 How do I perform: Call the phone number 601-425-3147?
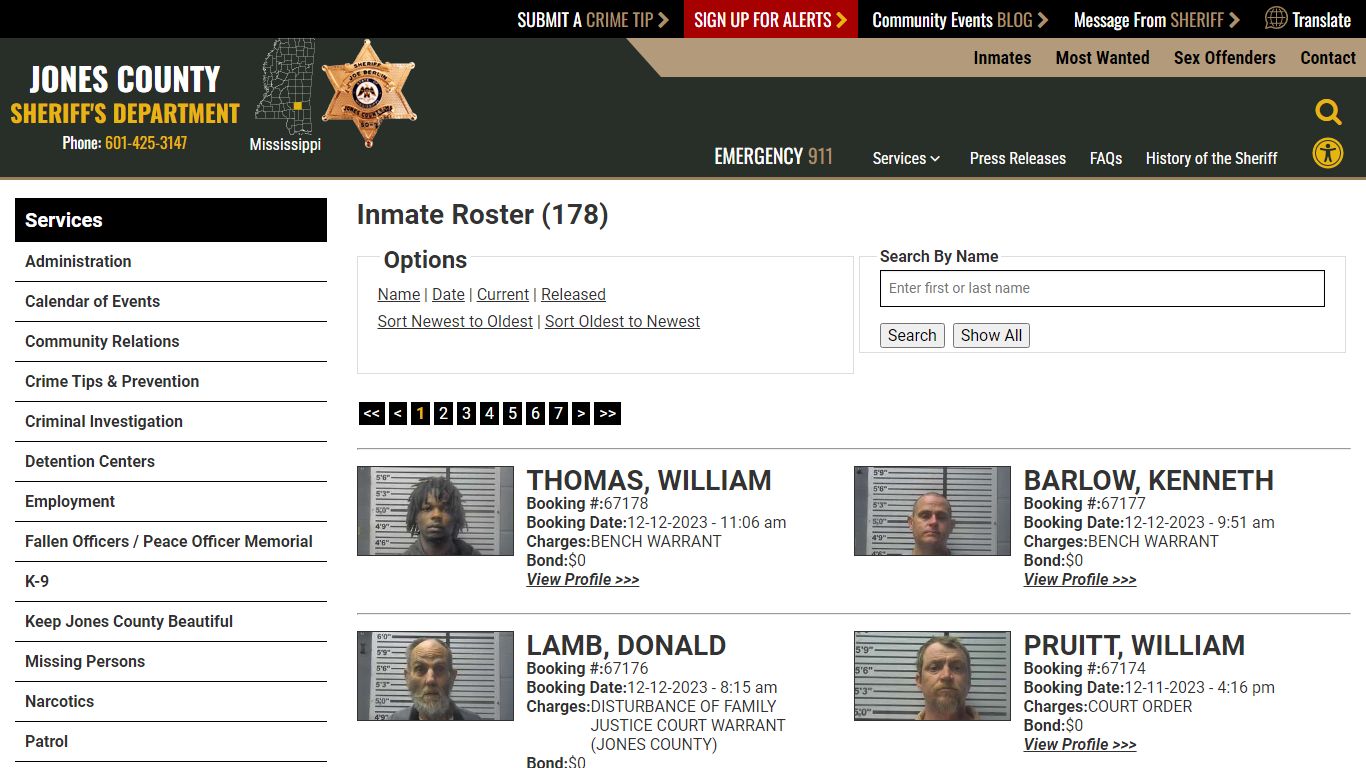click(146, 143)
